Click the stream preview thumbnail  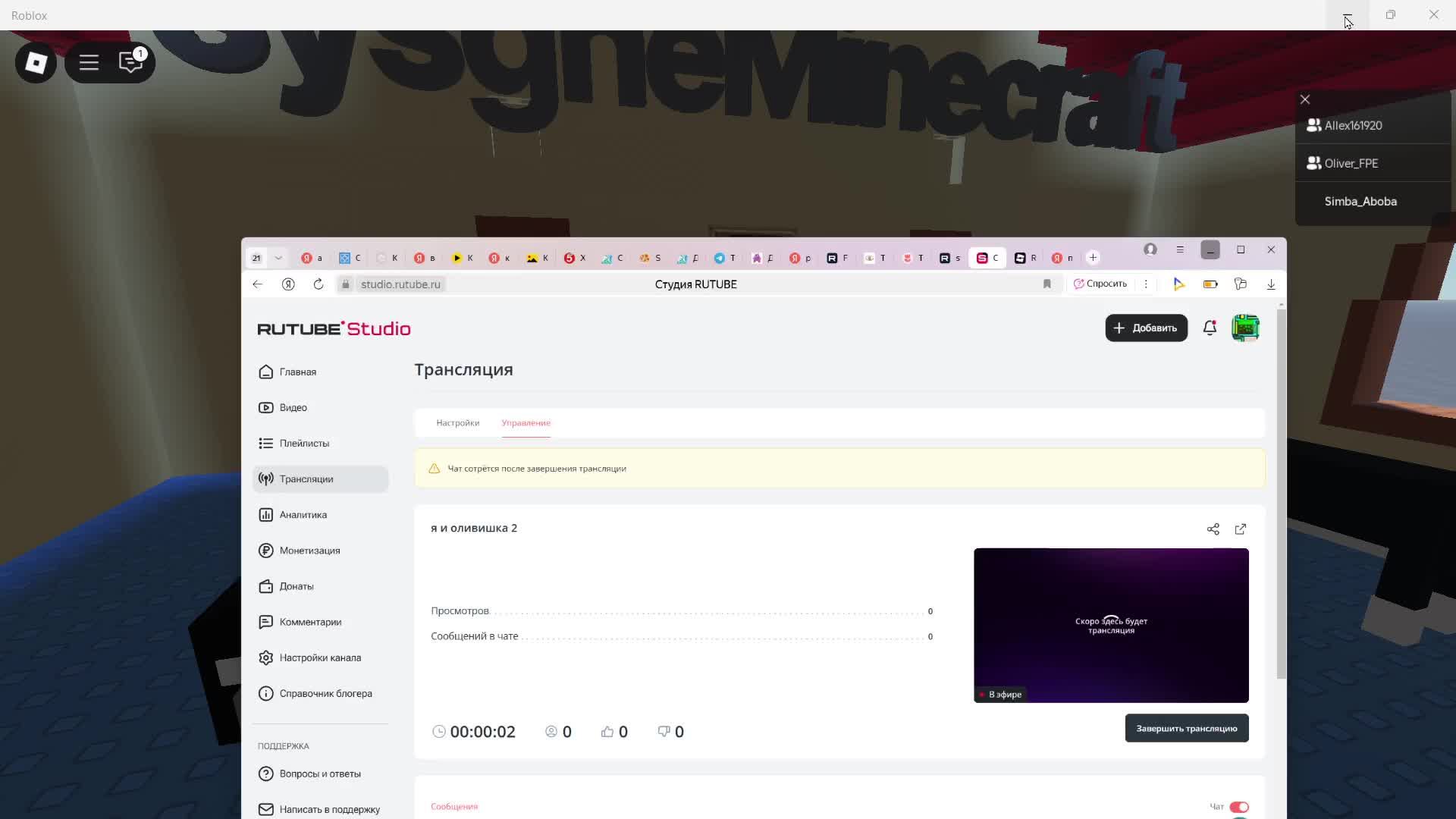point(1111,625)
